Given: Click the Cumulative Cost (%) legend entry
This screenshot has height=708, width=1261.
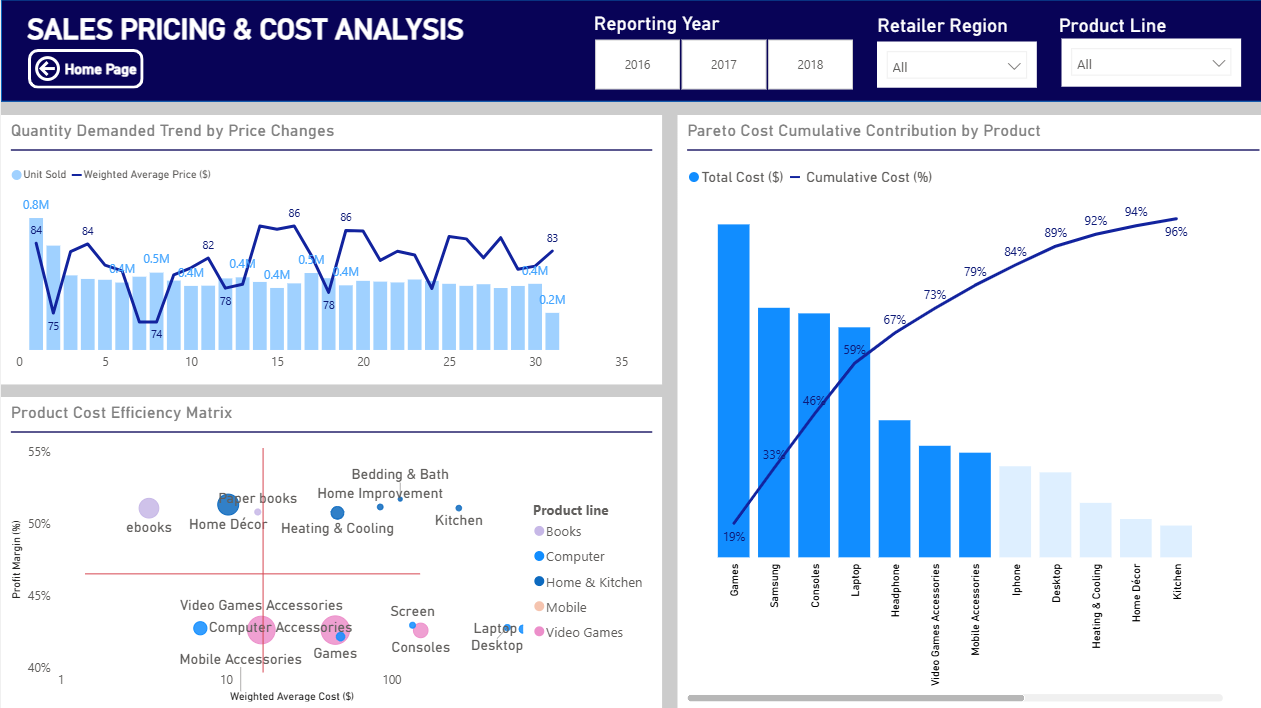Looking at the screenshot, I should click(x=868, y=177).
